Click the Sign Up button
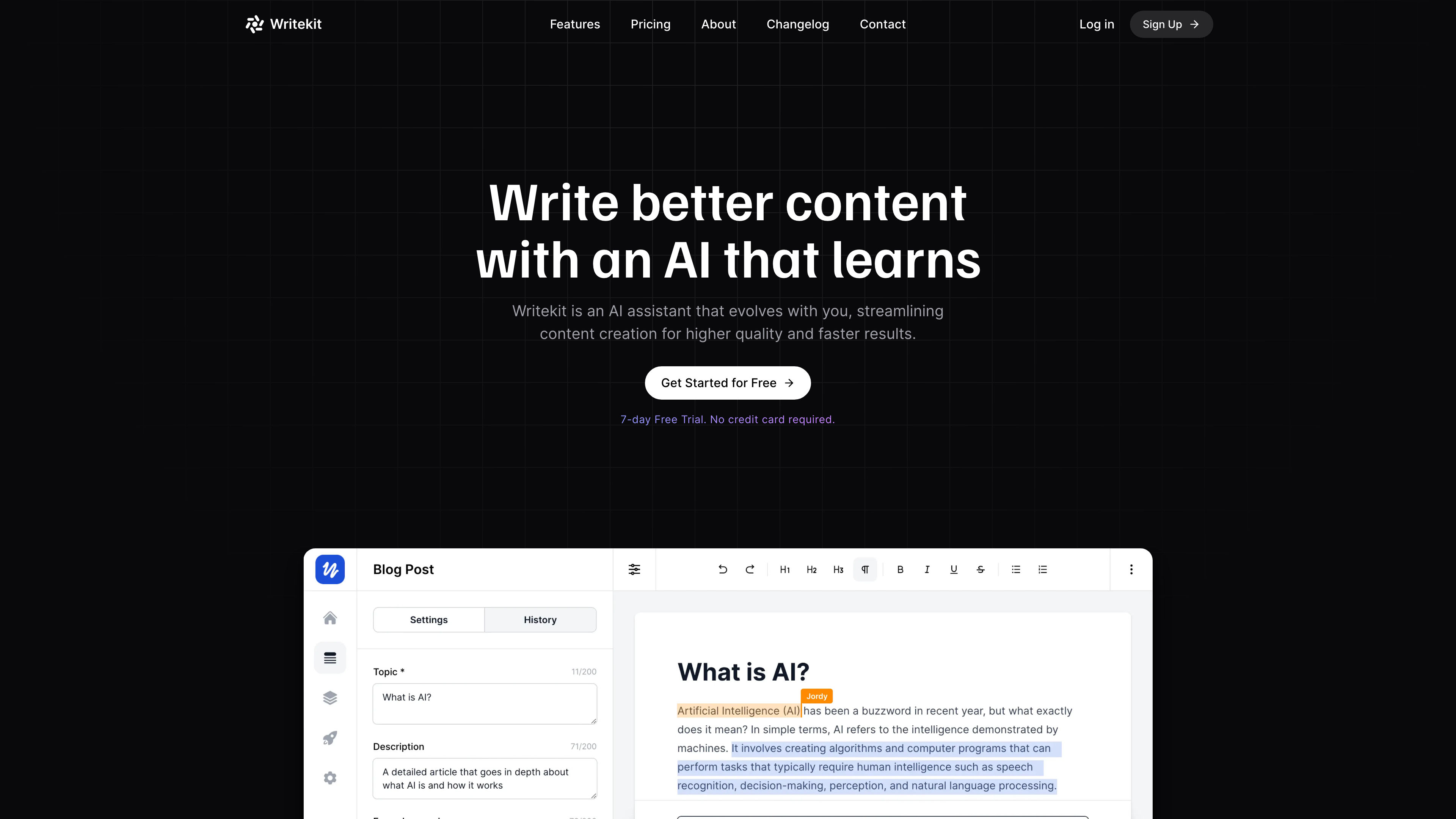The image size is (1456, 819). click(x=1170, y=24)
